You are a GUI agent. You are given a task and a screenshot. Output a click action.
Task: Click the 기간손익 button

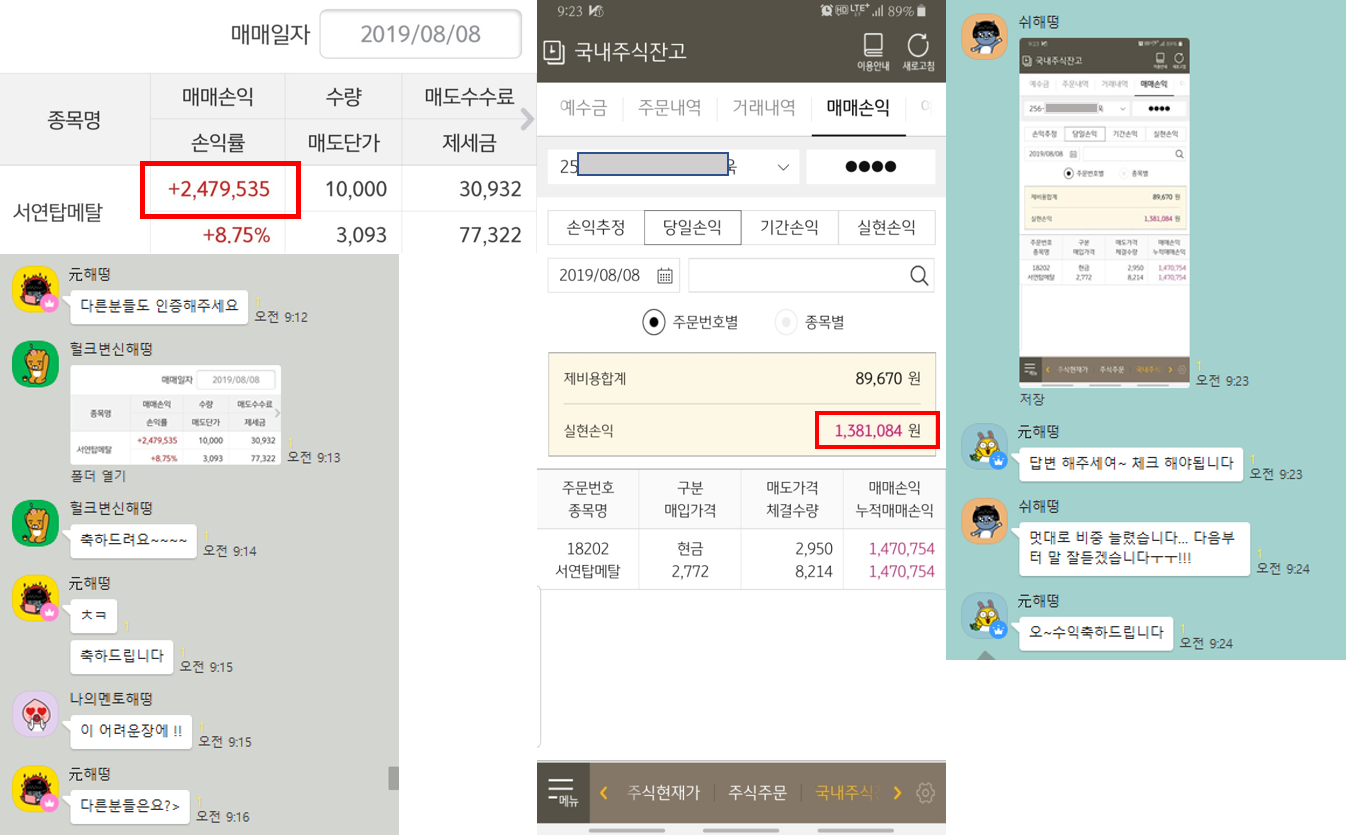point(790,228)
